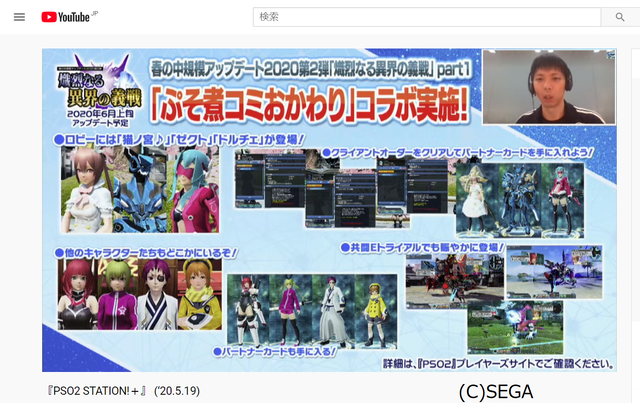The height and width of the screenshot is (403, 640).
Task: Click the クライアントオーダー partner card caption
Action: 457,153
